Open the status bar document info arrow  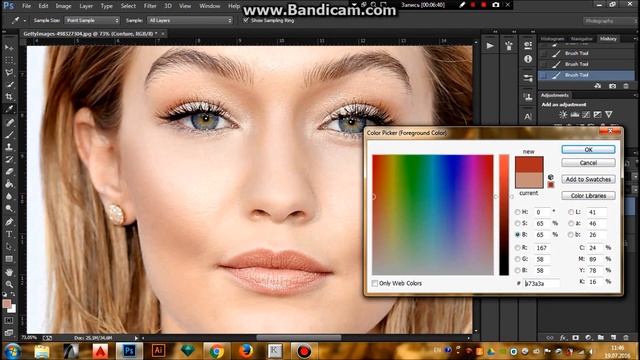pos(136,338)
